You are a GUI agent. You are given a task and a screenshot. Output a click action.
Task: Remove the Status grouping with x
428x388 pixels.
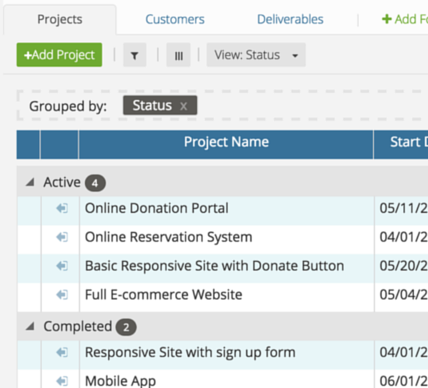(183, 106)
